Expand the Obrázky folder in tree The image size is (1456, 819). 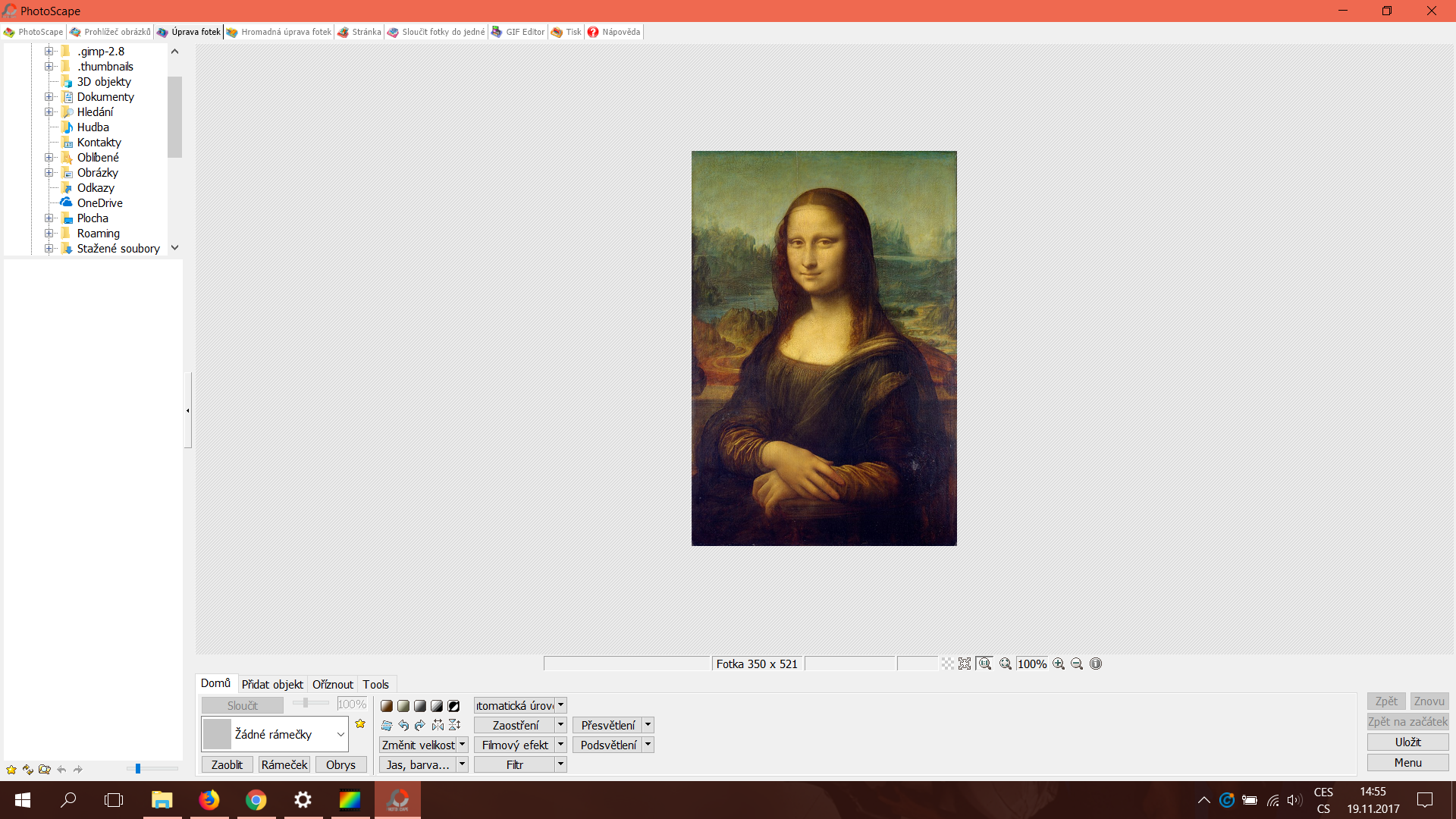point(49,173)
